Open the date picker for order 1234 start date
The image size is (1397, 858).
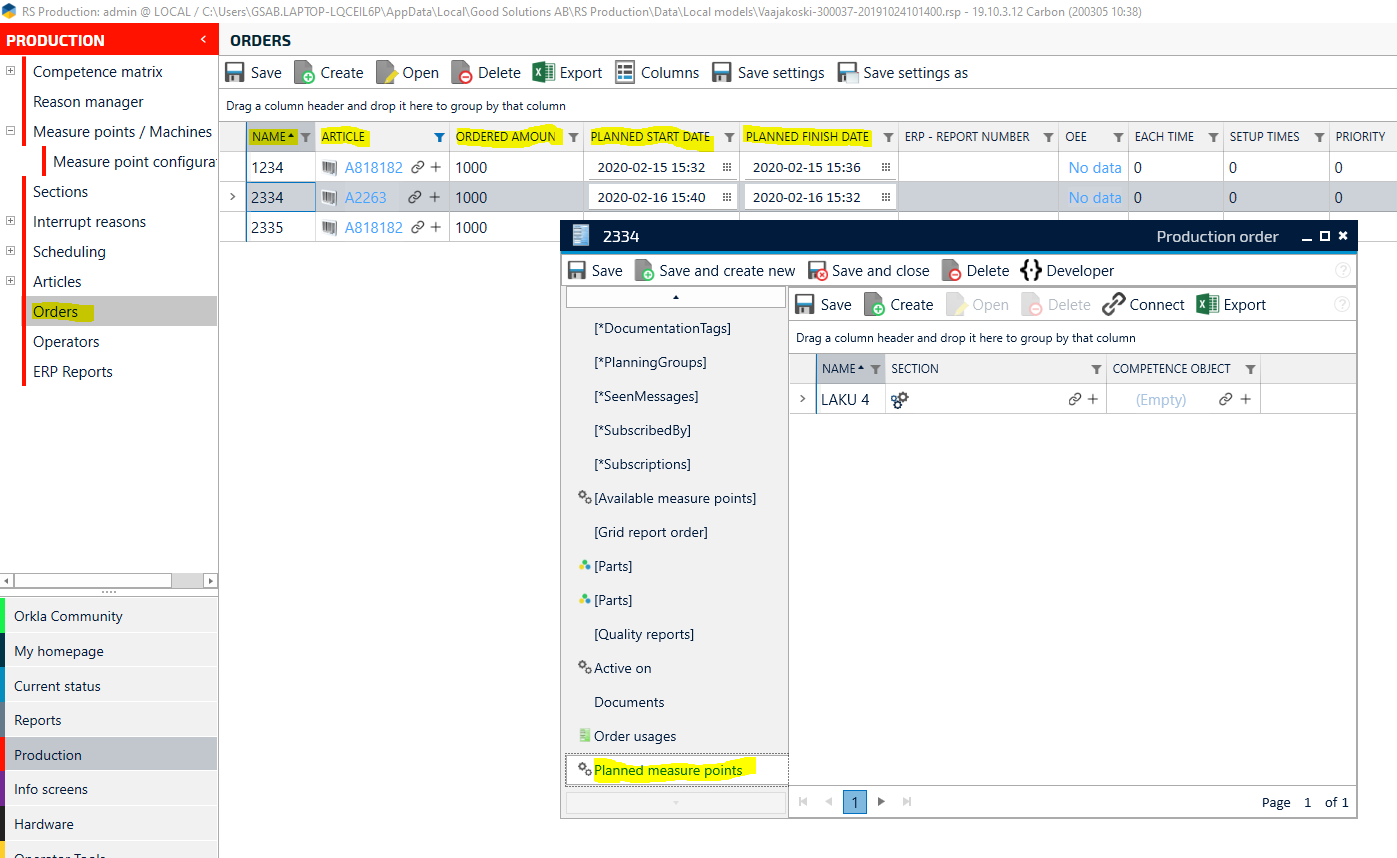coord(727,168)
